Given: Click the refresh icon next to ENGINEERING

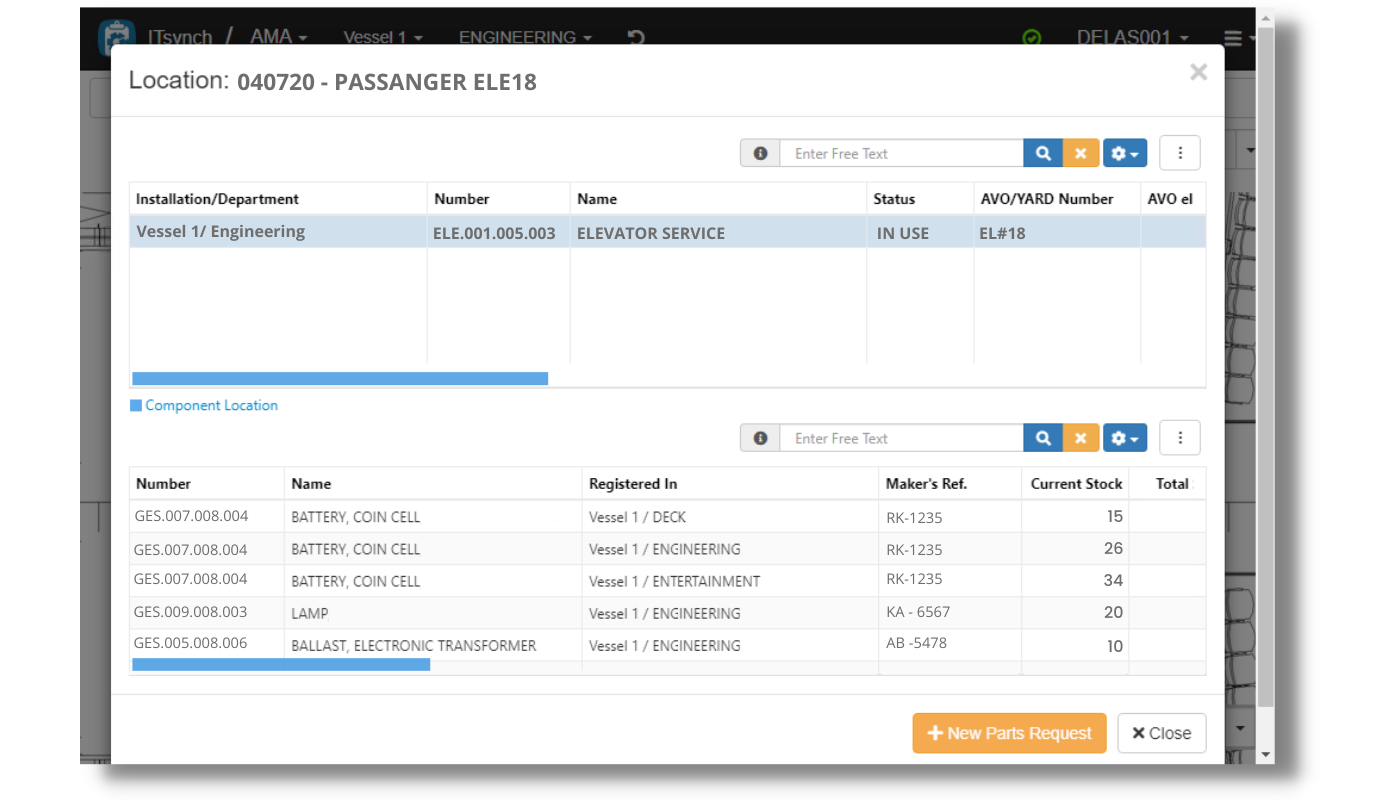Looking at the screenshot, I should click(x=635, y=35).
